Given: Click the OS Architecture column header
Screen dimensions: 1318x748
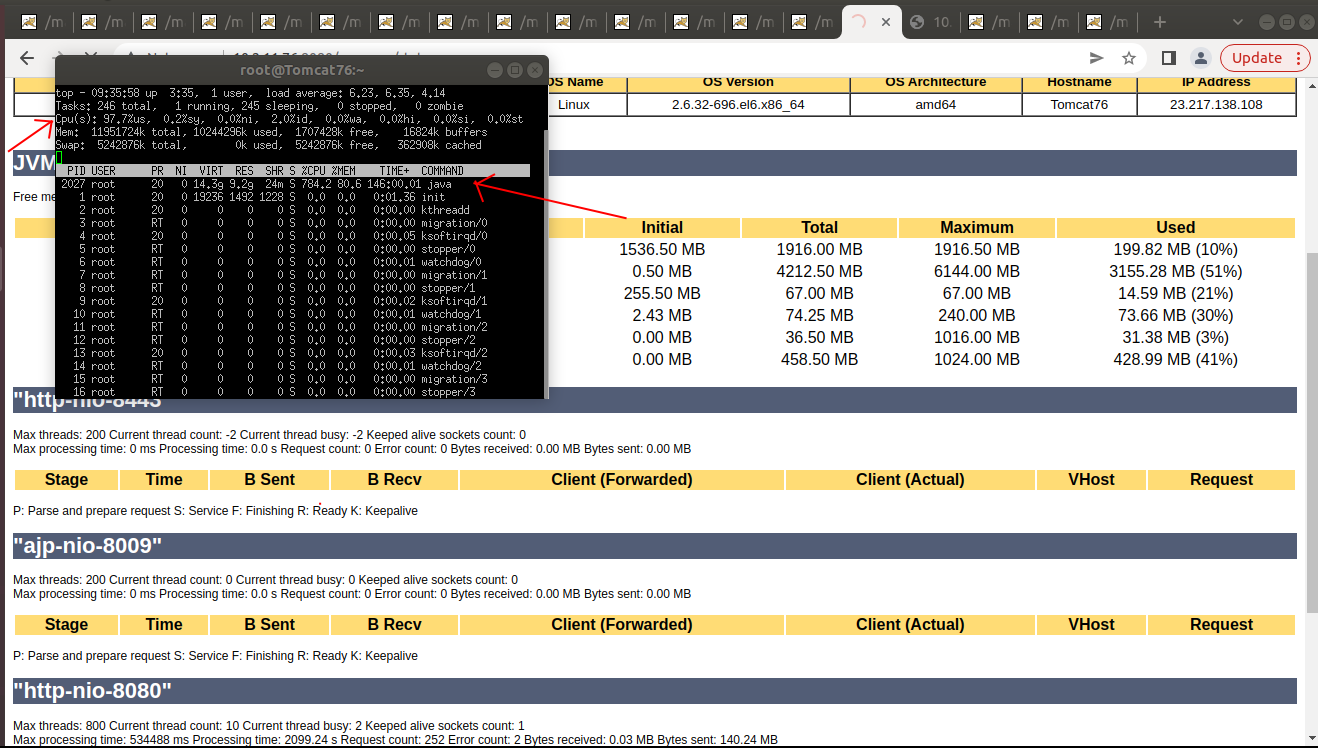Looking at the screenshot, I should point(936,82).
